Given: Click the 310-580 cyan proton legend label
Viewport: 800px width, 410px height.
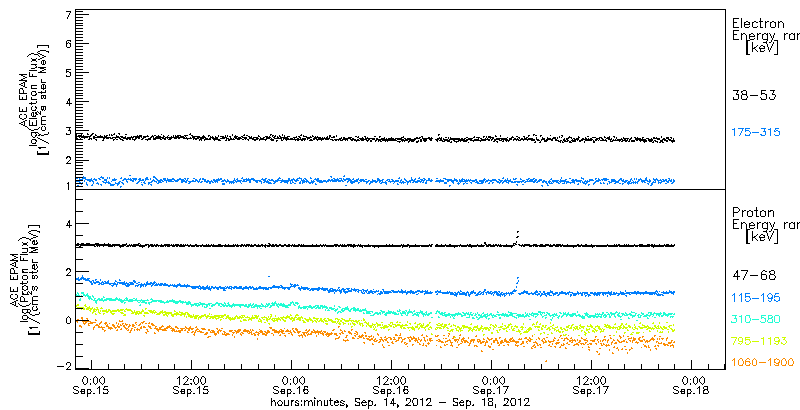Looking at the screenshot, I should pyautogui.click(x=756, y=320).
